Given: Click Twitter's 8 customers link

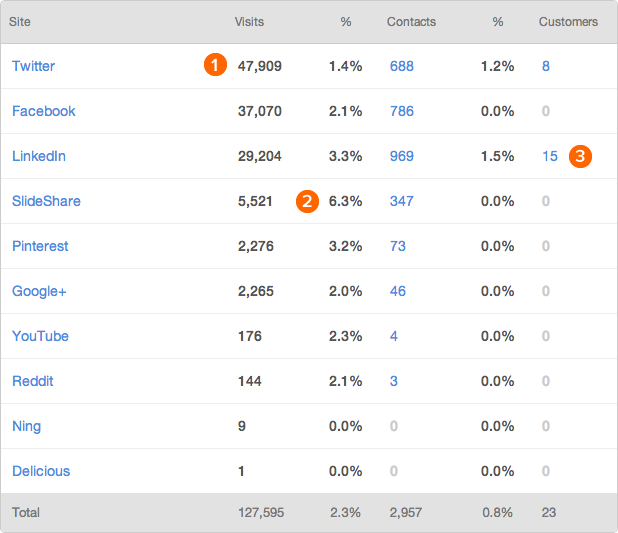Looking at the screenshot, I should click(x=546, y=66).
